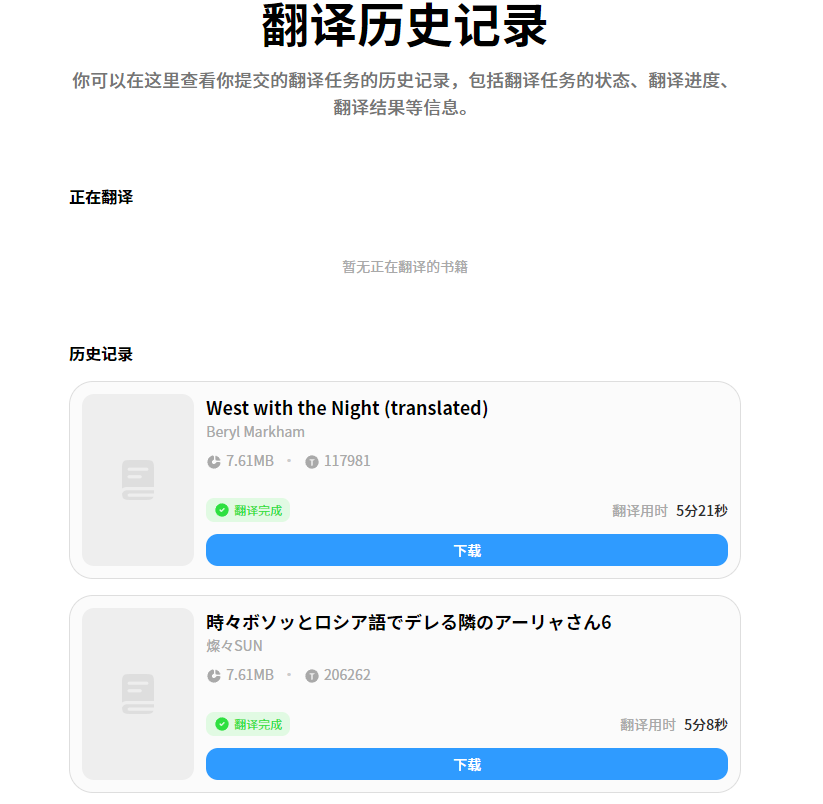The width and height of the screenshot is (823, 804).
Task: Open the 時々ボソッとロシア語でデレる隣のアーリャさん6 title
Action: (408, 622)
